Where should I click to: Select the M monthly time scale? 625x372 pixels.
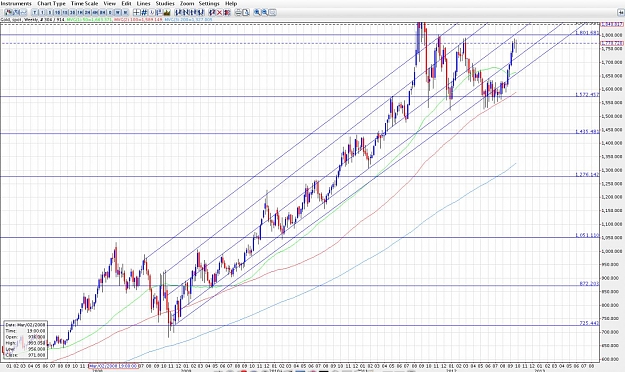[125, 12]
